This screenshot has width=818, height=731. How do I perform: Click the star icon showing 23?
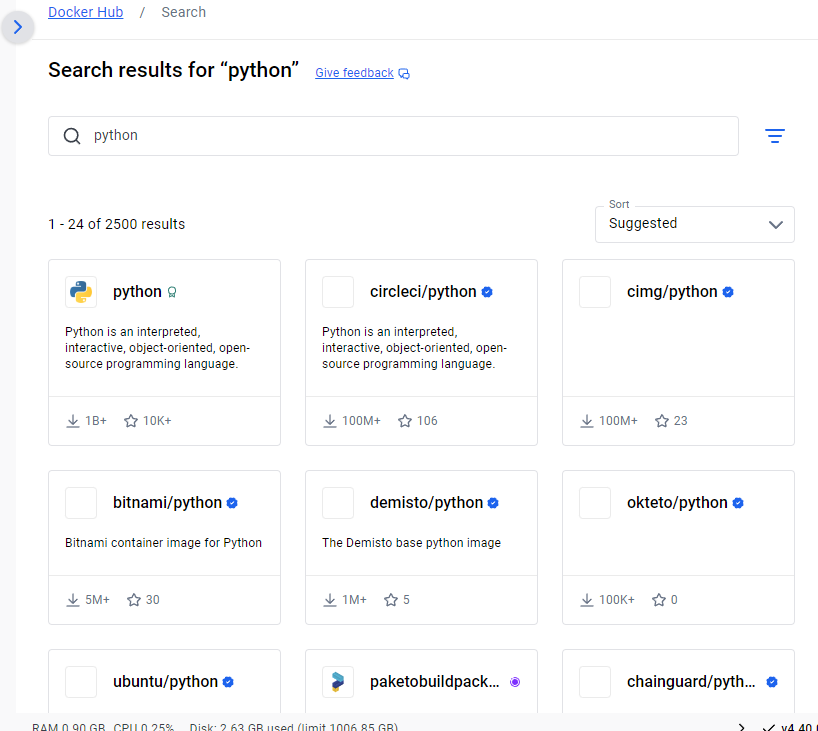tap(662, 421)
